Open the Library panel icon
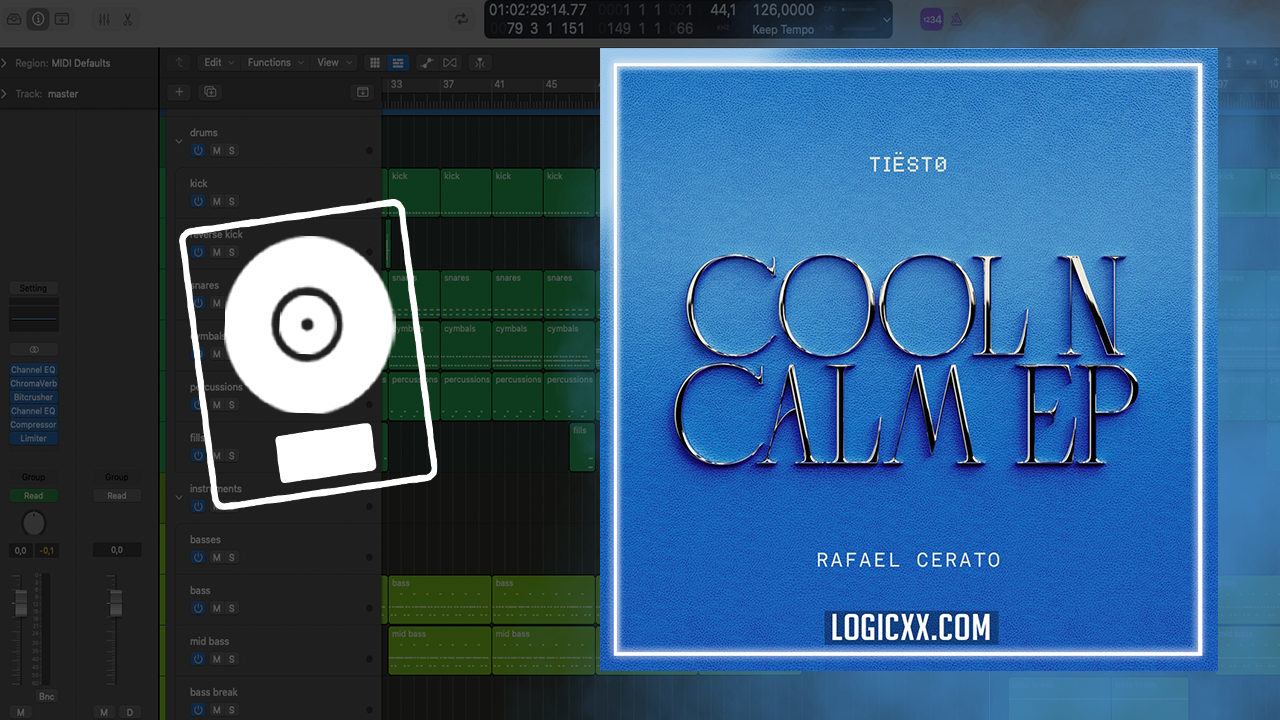This screenshot has height=720, width=1280. tap(14, 18)
